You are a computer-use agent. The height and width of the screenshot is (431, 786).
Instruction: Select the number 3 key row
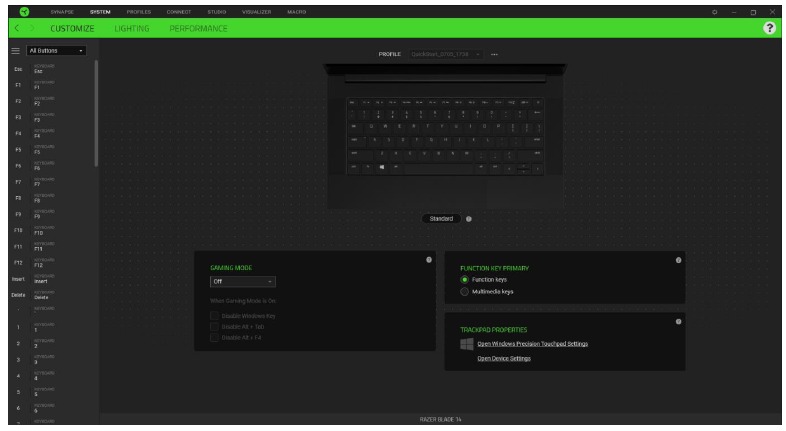52,360
